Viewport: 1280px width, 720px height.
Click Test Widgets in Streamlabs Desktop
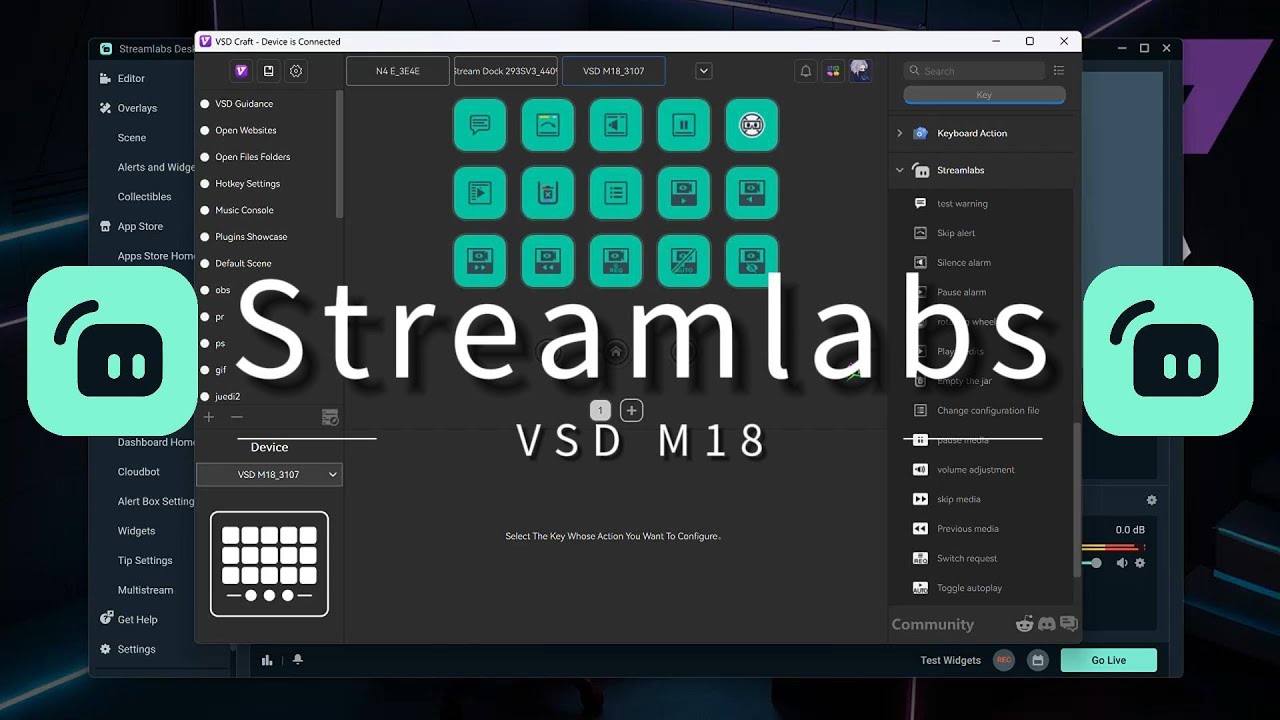(950, 660)
